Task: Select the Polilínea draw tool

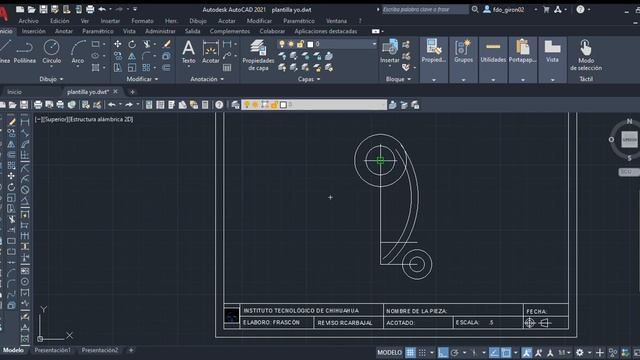Action: pyautogui.click(x=24, y=52)
